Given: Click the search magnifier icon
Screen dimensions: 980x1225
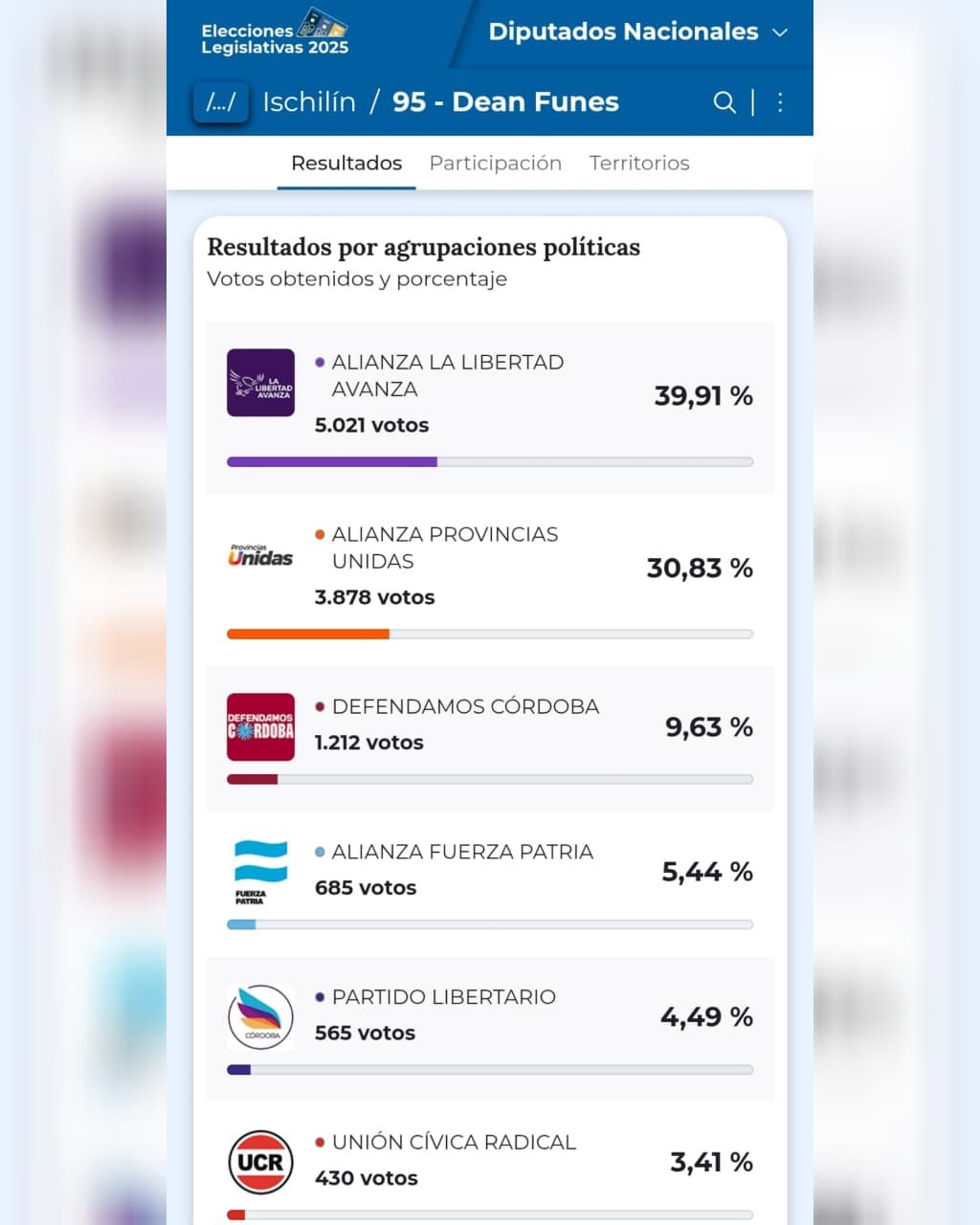Looking at the screenshot, I should [x=724, y=102].
